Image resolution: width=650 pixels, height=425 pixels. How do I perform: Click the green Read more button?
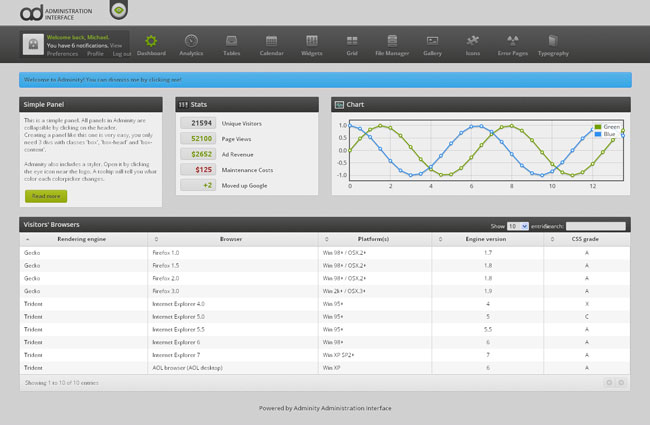click(x=46, y=196)
